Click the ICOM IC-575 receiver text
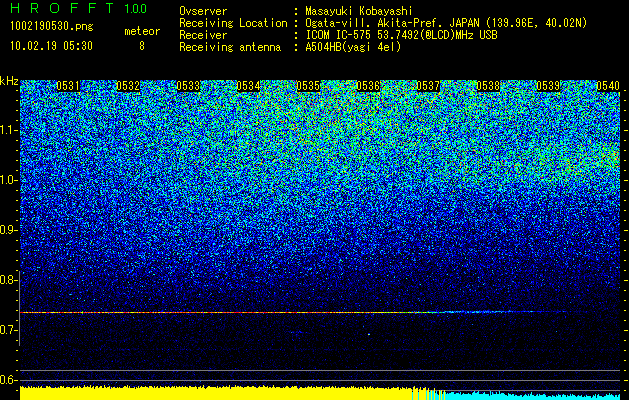 point(401,35)
